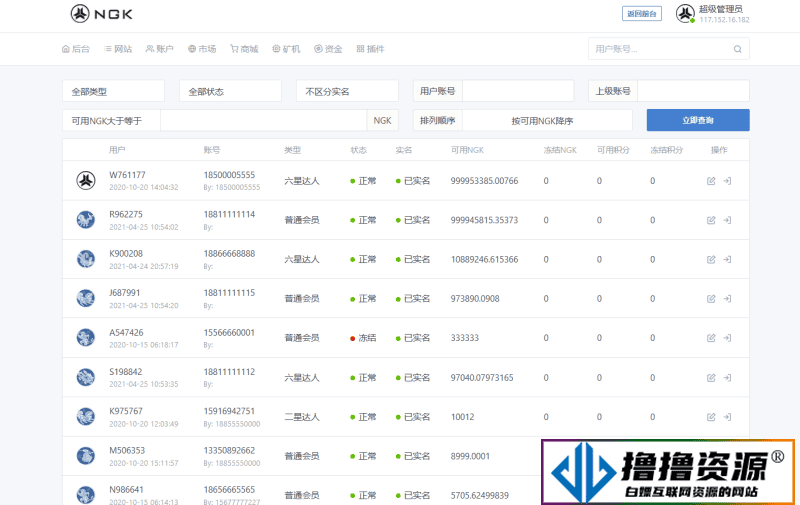Viewport: 800px width, 505px height.
Task: Click login-as icon for user J687991
Action: (728, 299)
